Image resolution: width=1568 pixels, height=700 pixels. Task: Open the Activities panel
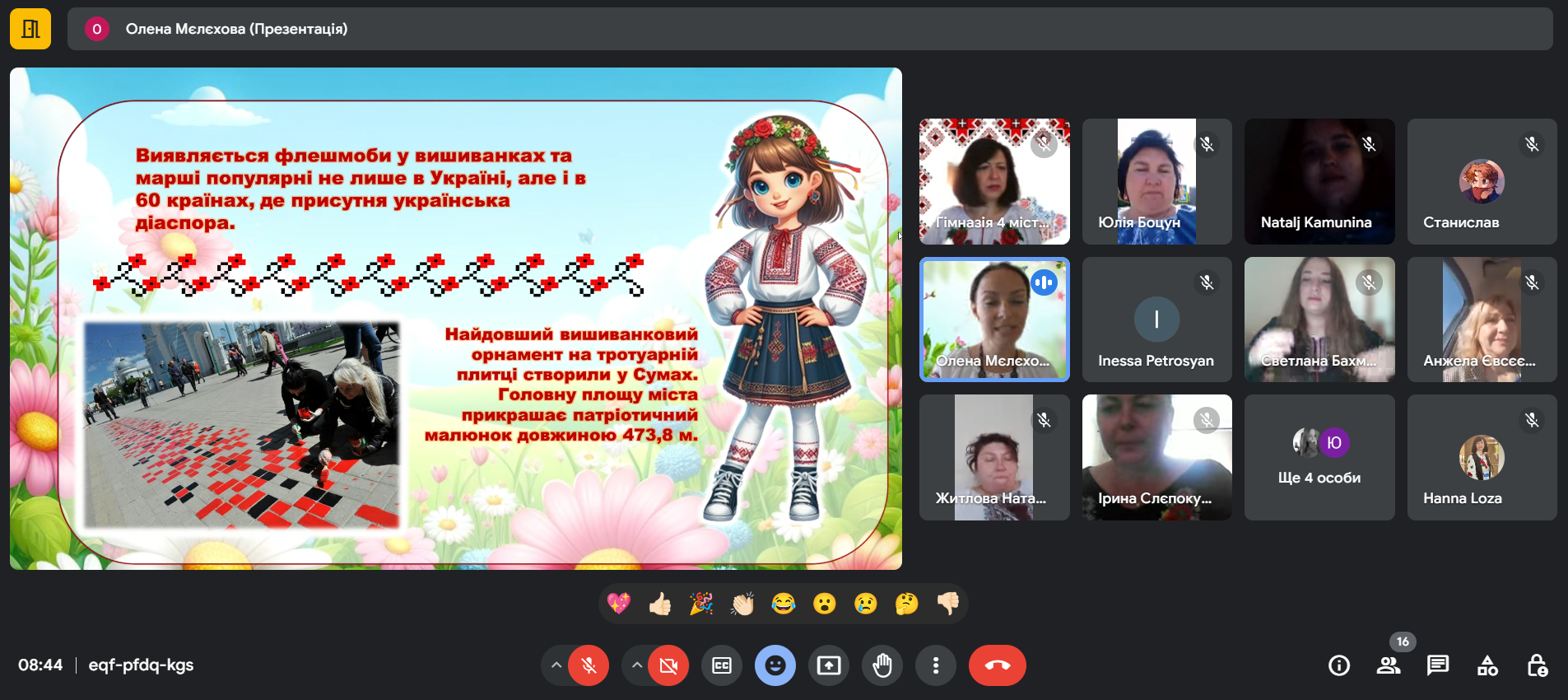point(1487,665)
